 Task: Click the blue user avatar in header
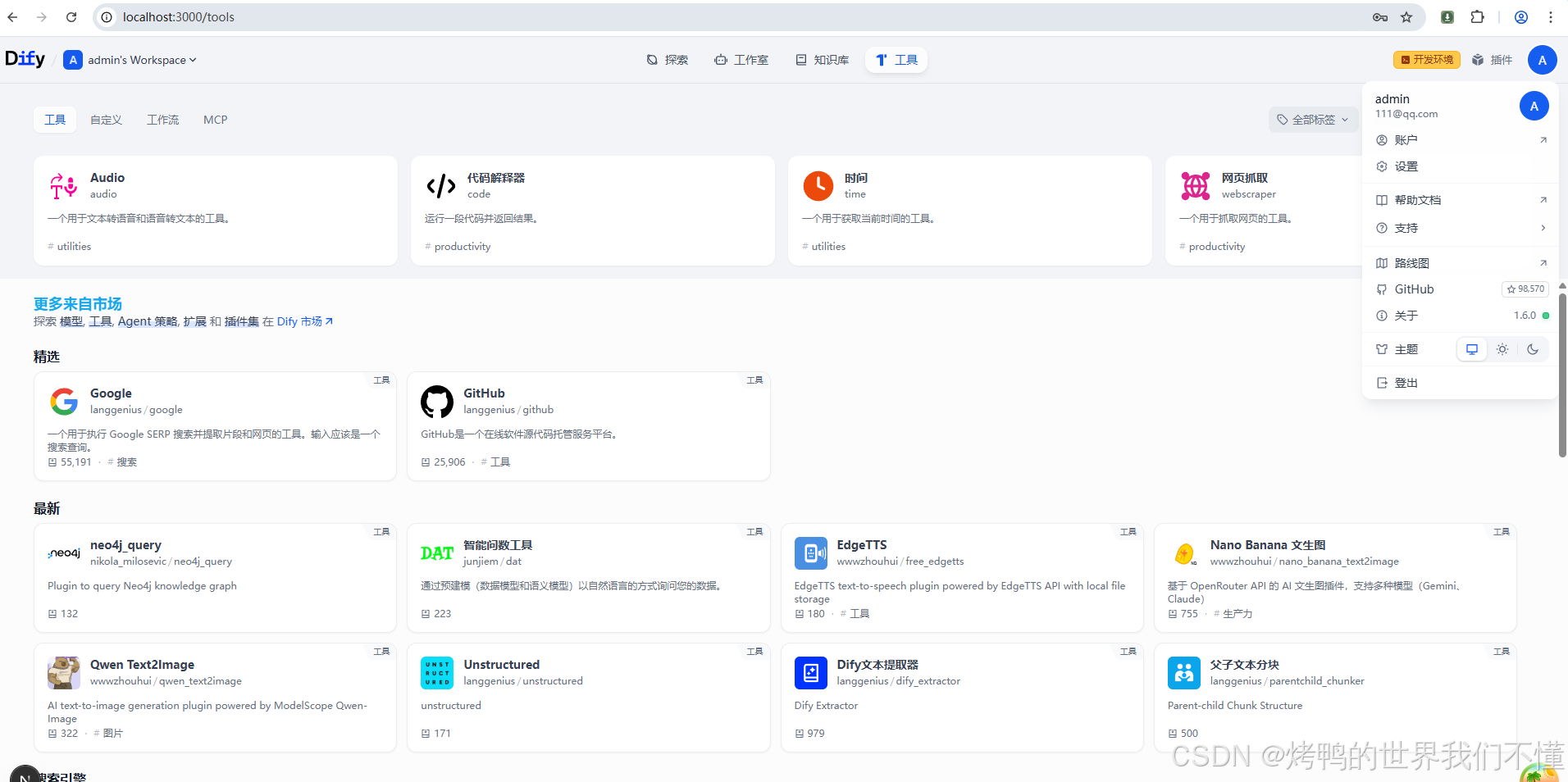[x=1542, y=60]
